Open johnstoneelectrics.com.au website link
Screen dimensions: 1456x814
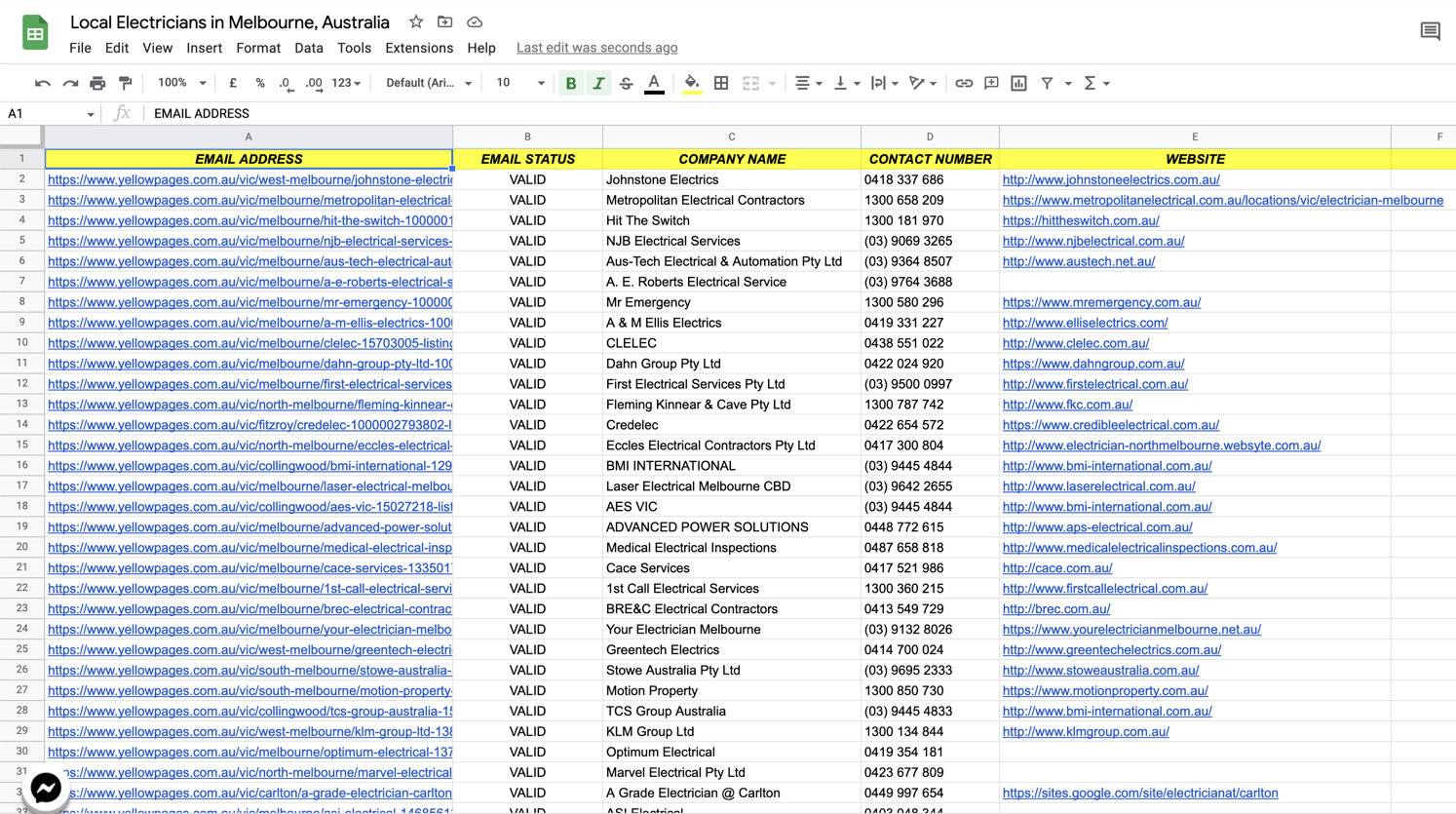click(x=1111, y=179)
